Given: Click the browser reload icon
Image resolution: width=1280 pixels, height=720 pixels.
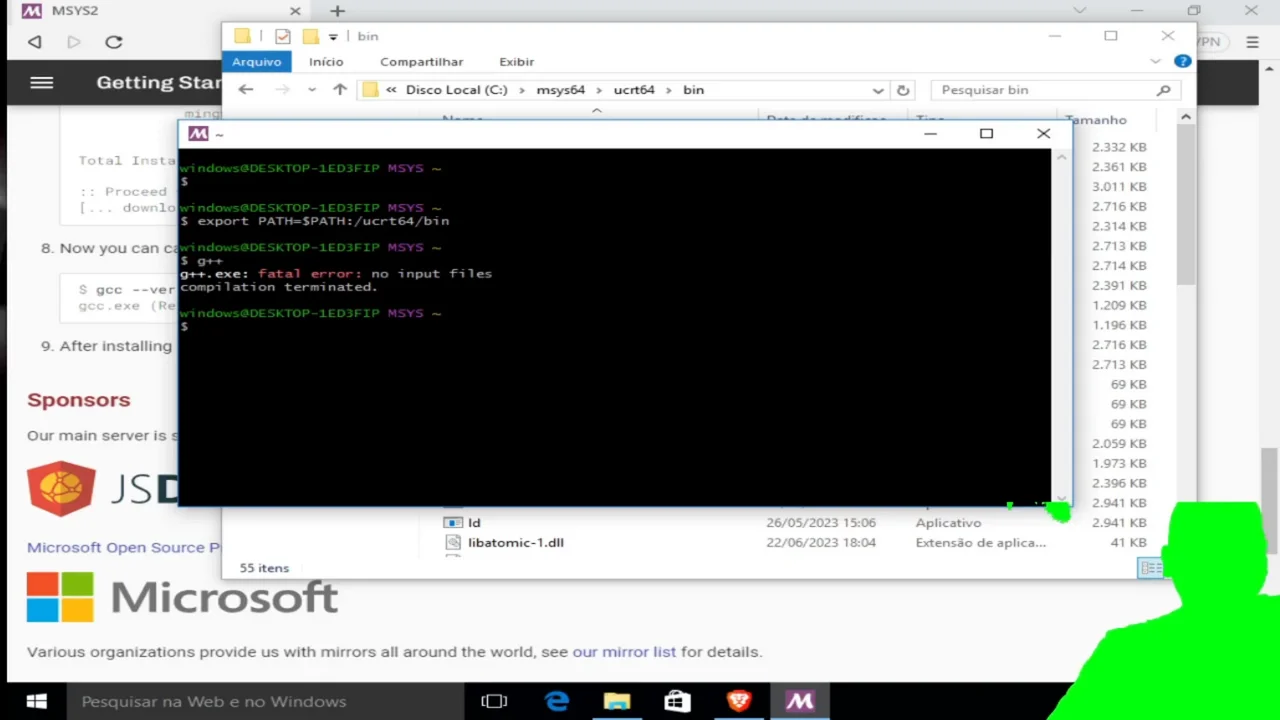Looking at the screenshot, I should tap(114, 42).
